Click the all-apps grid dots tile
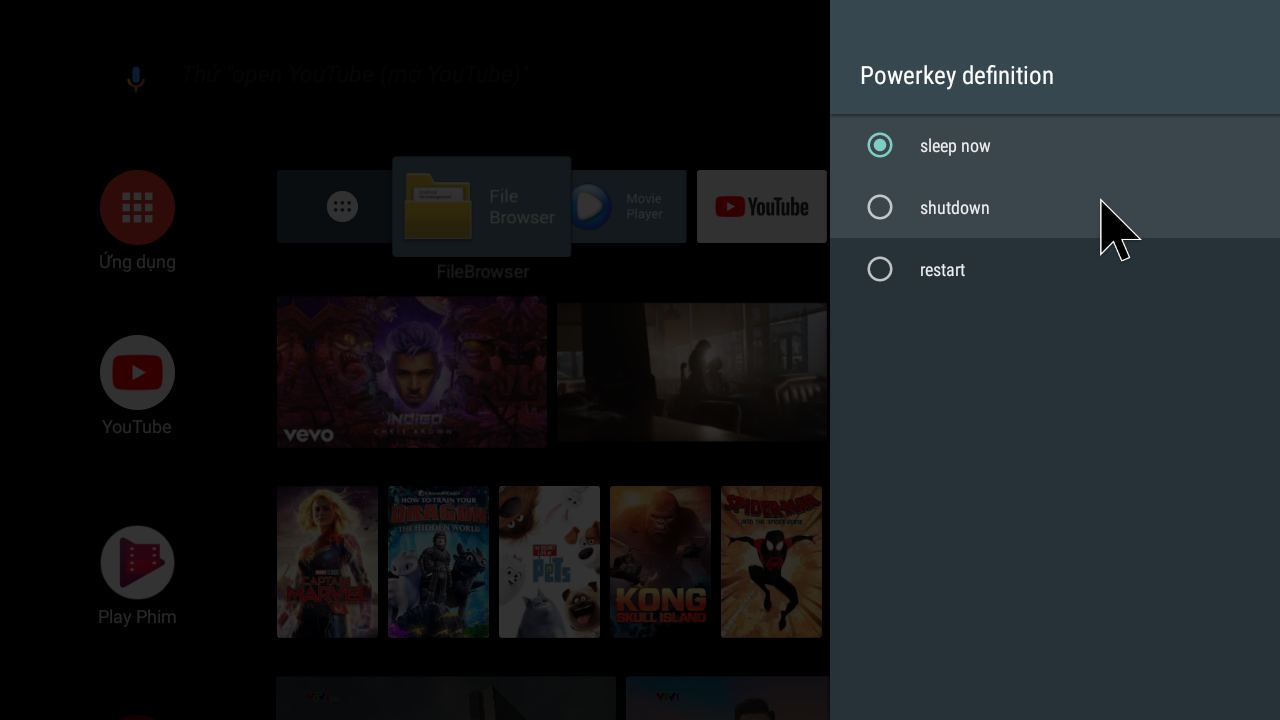This screenshot has height=720, width=1280. 341,207
